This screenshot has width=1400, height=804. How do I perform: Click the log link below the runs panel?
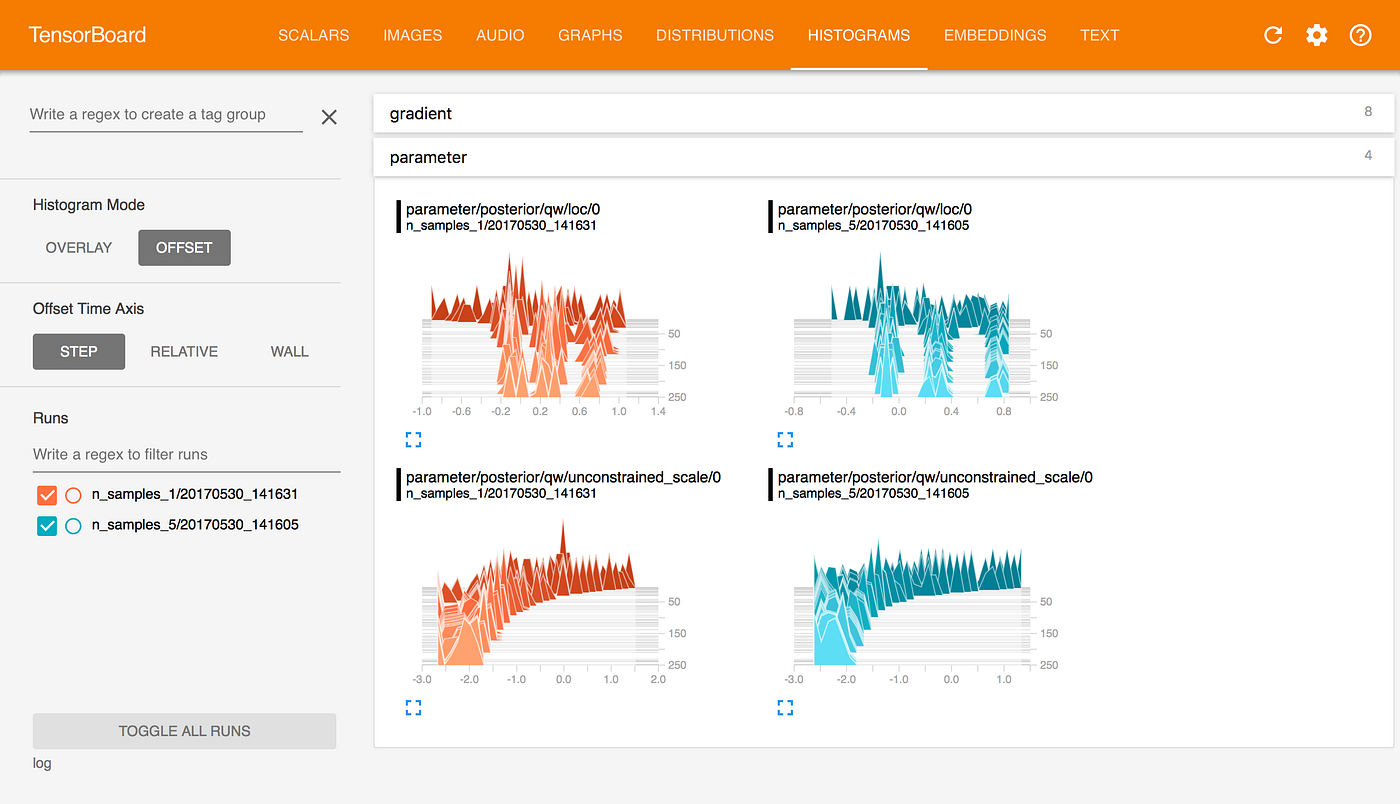(41, 763)
